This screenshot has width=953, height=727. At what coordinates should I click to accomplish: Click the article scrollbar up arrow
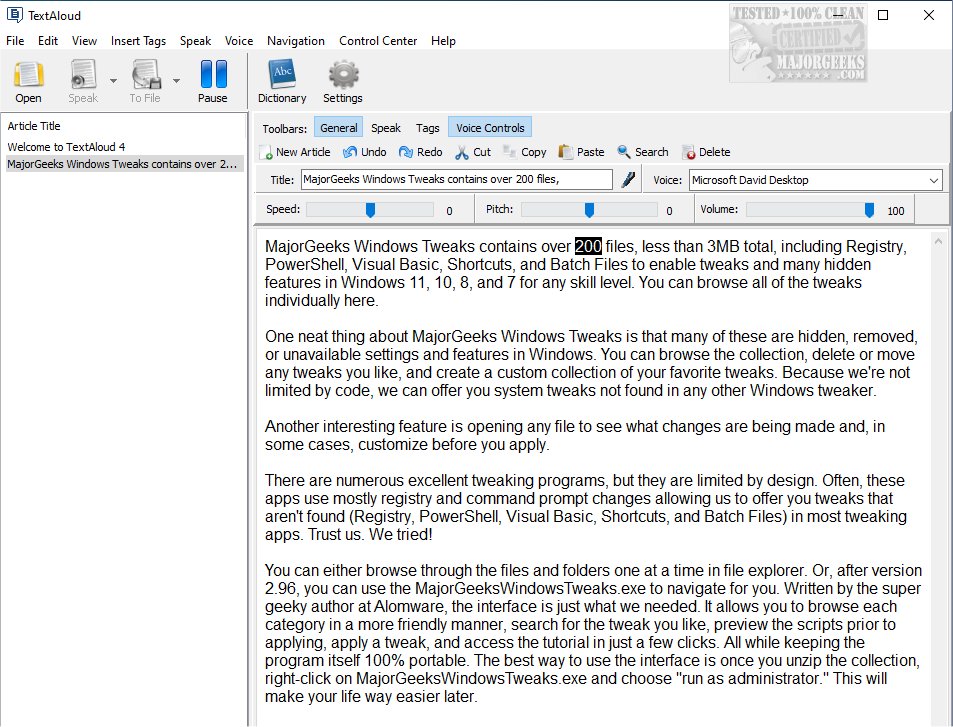pos(938,242)
